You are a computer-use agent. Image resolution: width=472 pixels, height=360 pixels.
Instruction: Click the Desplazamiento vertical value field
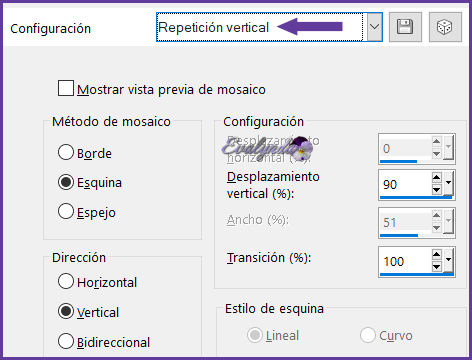tap(405, 184)
